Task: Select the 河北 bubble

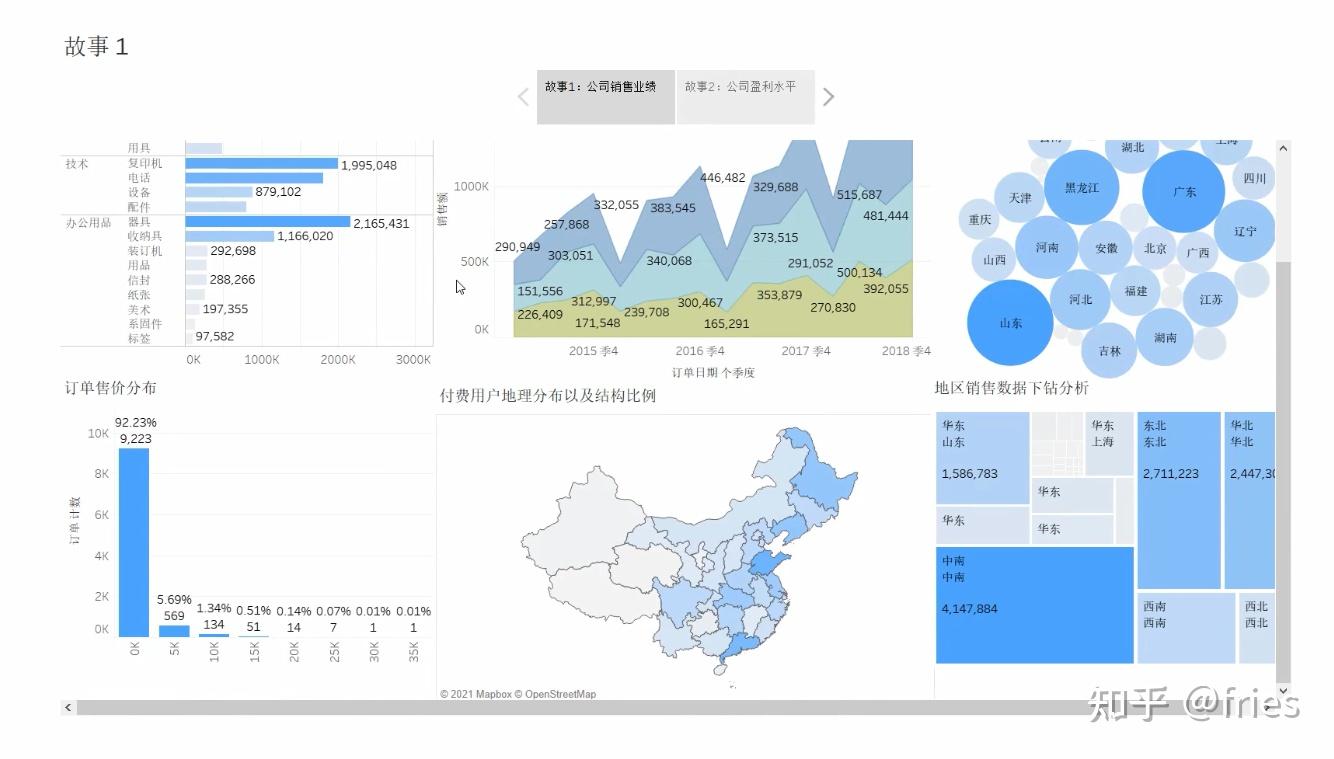Action: [1081, 299]
